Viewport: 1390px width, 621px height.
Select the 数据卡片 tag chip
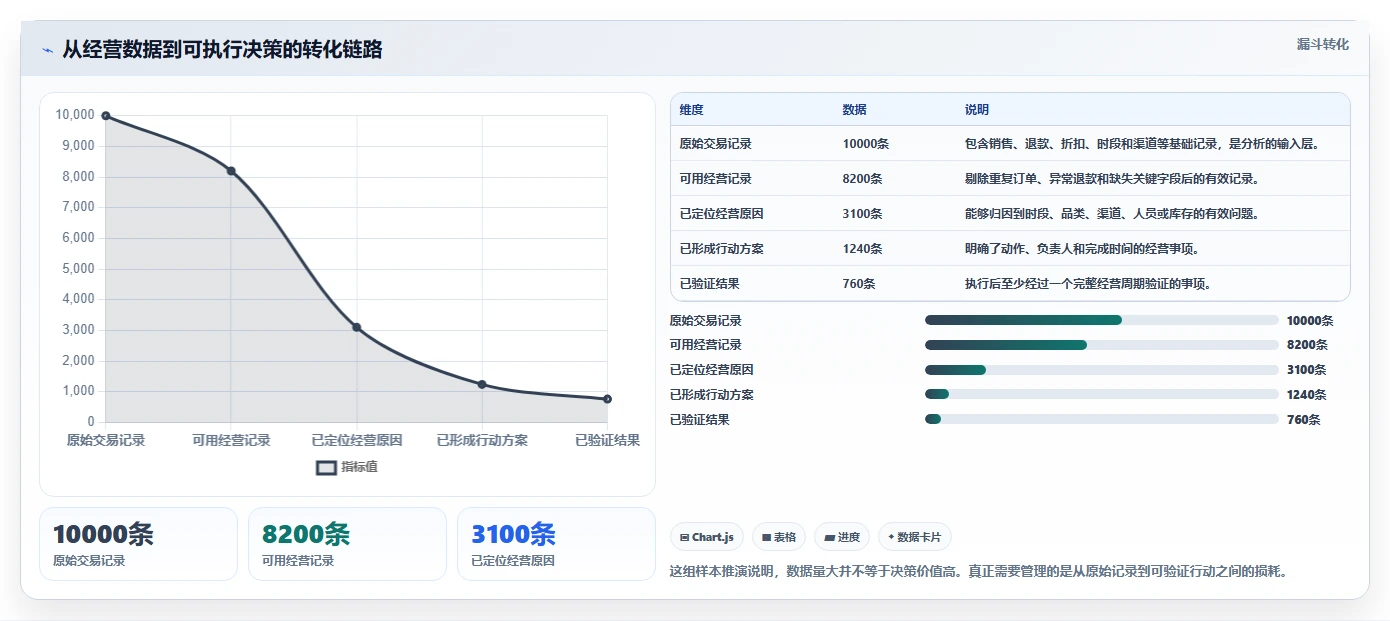click(x=916, y=537)
